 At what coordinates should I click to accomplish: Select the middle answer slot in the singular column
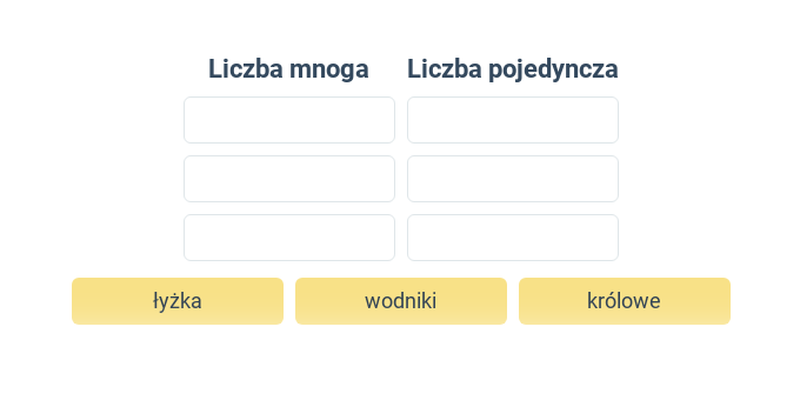[x=513, y=179]
